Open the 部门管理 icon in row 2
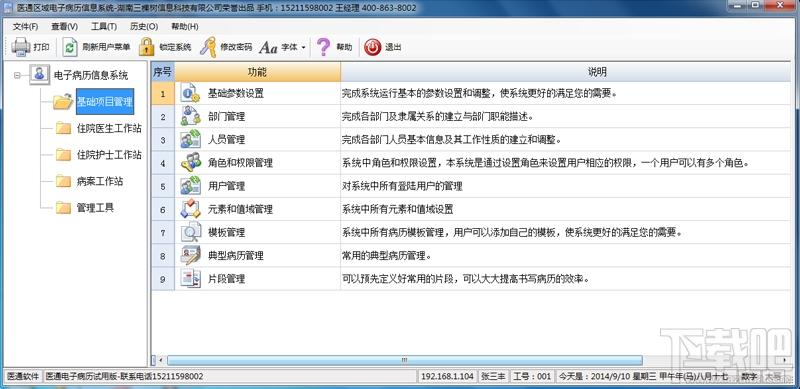Image resolution: width=800 pixels, height=389 pixels. pyautogui.click(x=190, y=116)
